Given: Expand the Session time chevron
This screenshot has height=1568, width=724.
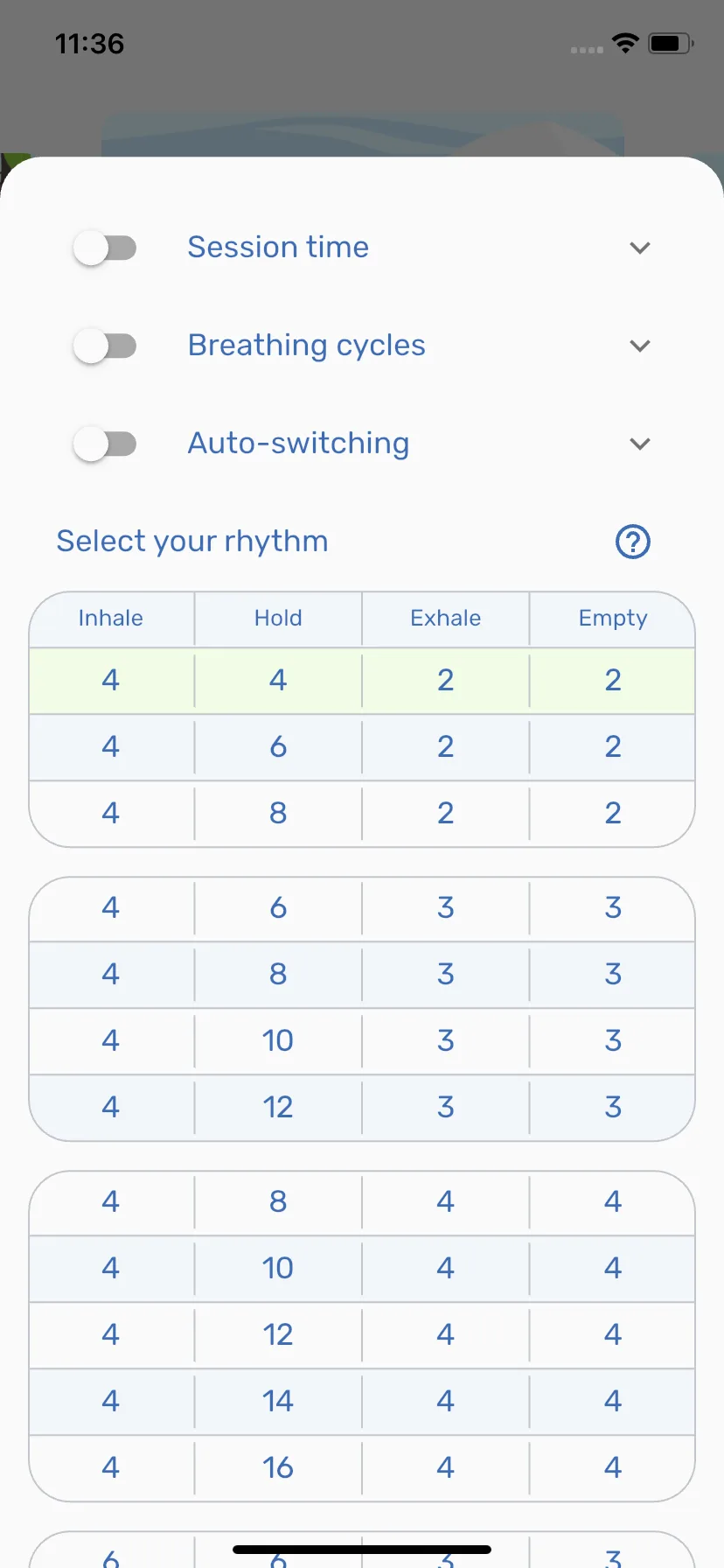Looking at the screenshot, I should [640, 248].
